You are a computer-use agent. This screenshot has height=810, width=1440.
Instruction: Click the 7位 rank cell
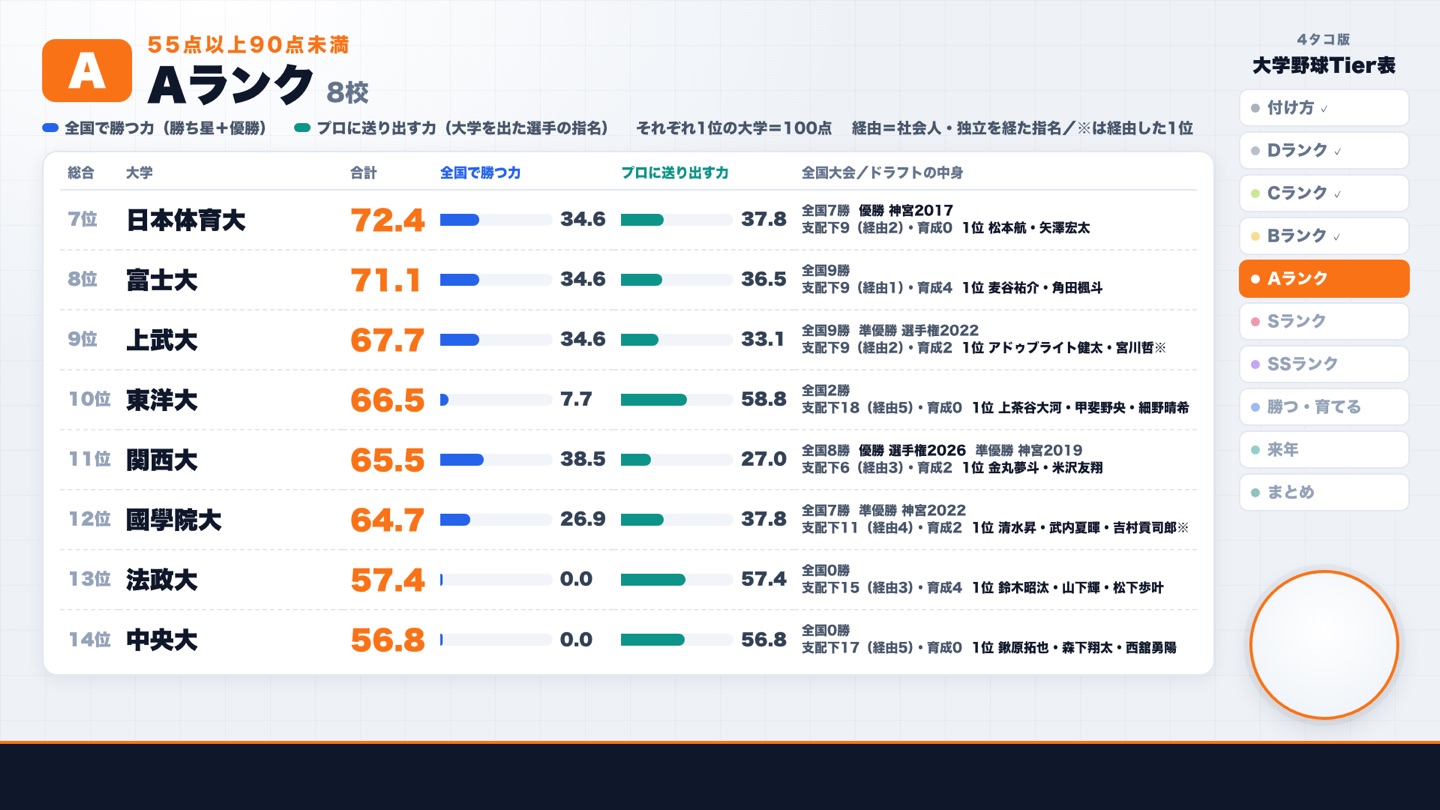82,220
